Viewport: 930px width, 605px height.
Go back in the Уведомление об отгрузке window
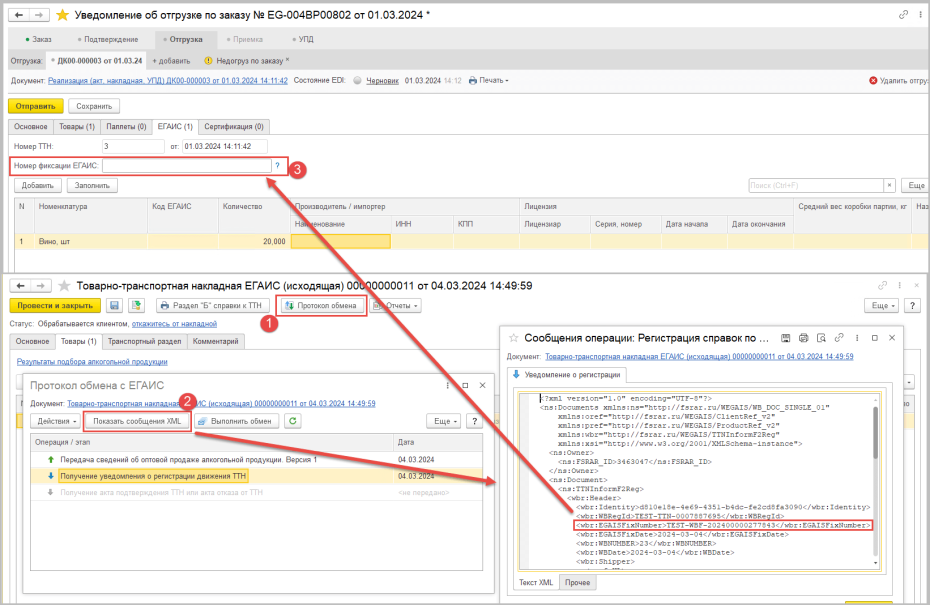point(19,15)
